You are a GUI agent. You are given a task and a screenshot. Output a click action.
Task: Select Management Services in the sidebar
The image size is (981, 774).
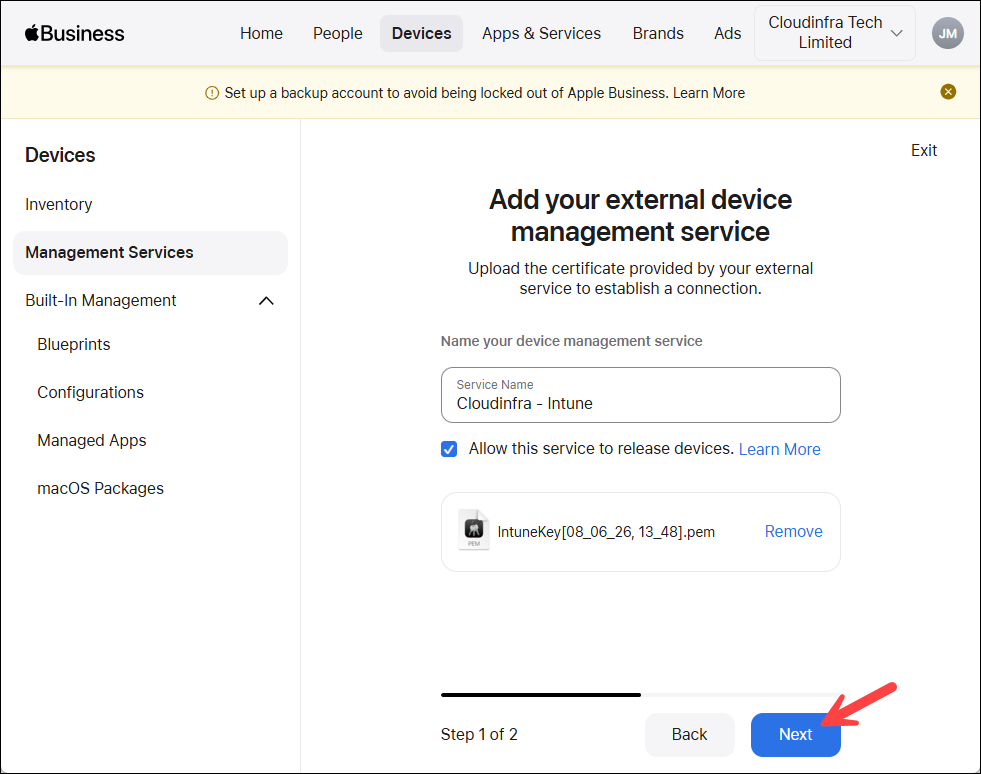[150, 253]
